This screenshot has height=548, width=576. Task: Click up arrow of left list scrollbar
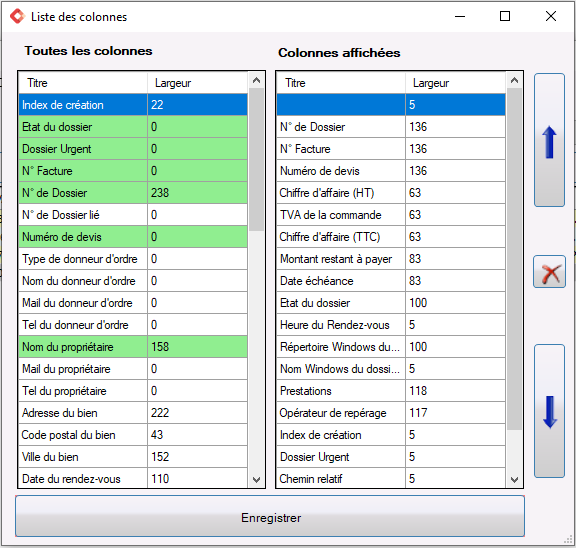[256, 80]
